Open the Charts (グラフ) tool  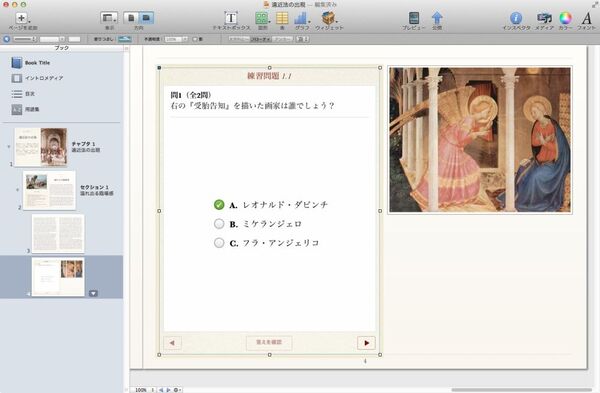coord(301,18)
